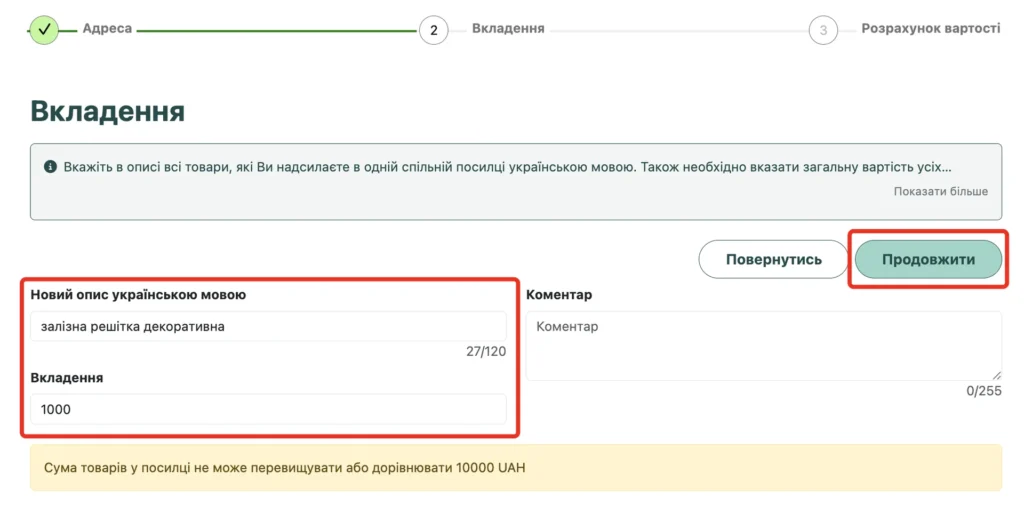This screenshot has width=1024, height=521.
Task: Focus the Ukrainian description input field
Action: coord(268,326)
